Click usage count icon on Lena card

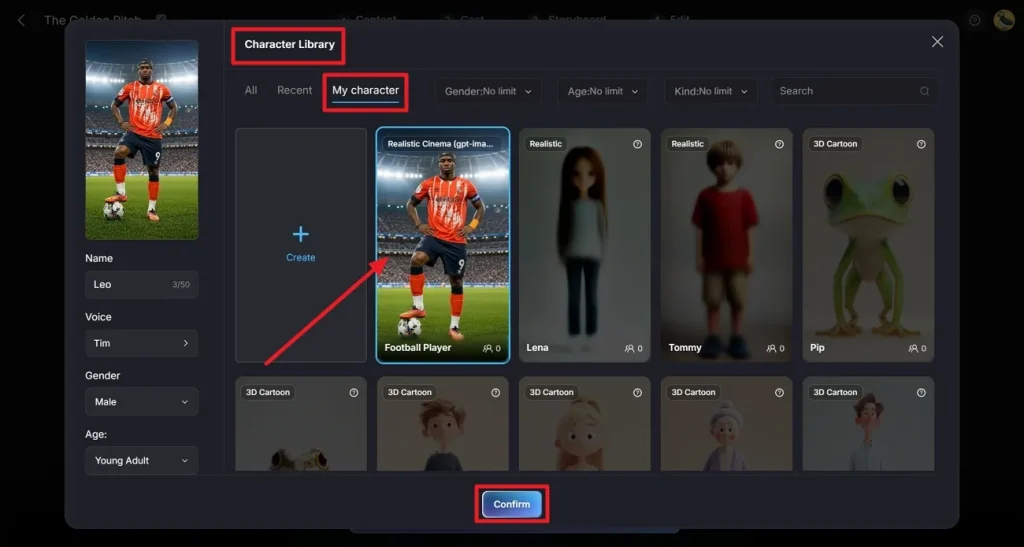[629, 349]
